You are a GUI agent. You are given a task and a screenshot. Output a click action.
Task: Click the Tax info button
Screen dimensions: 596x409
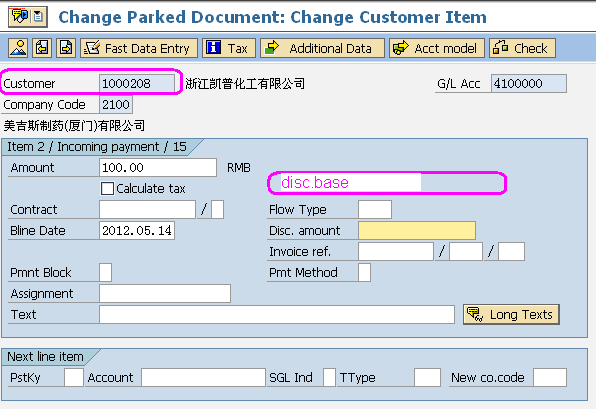(x=229, y=48)
